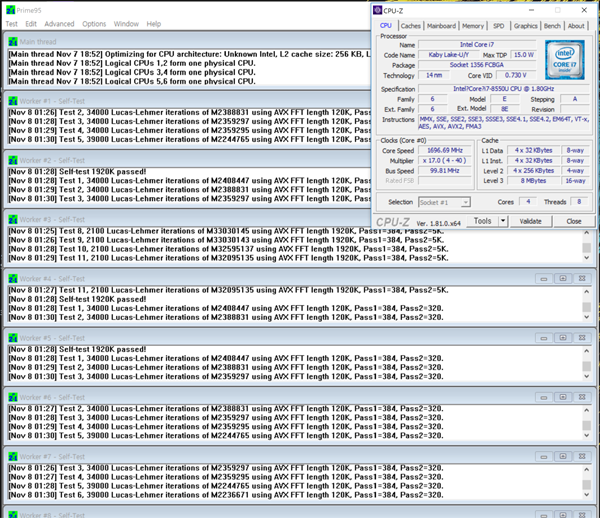Click the Main thread window title bar
The image size is (600, 518).
pos(188,42)
